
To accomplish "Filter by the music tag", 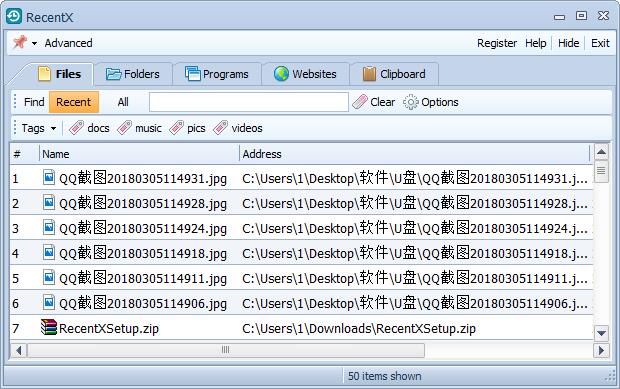I will [139, 128].
